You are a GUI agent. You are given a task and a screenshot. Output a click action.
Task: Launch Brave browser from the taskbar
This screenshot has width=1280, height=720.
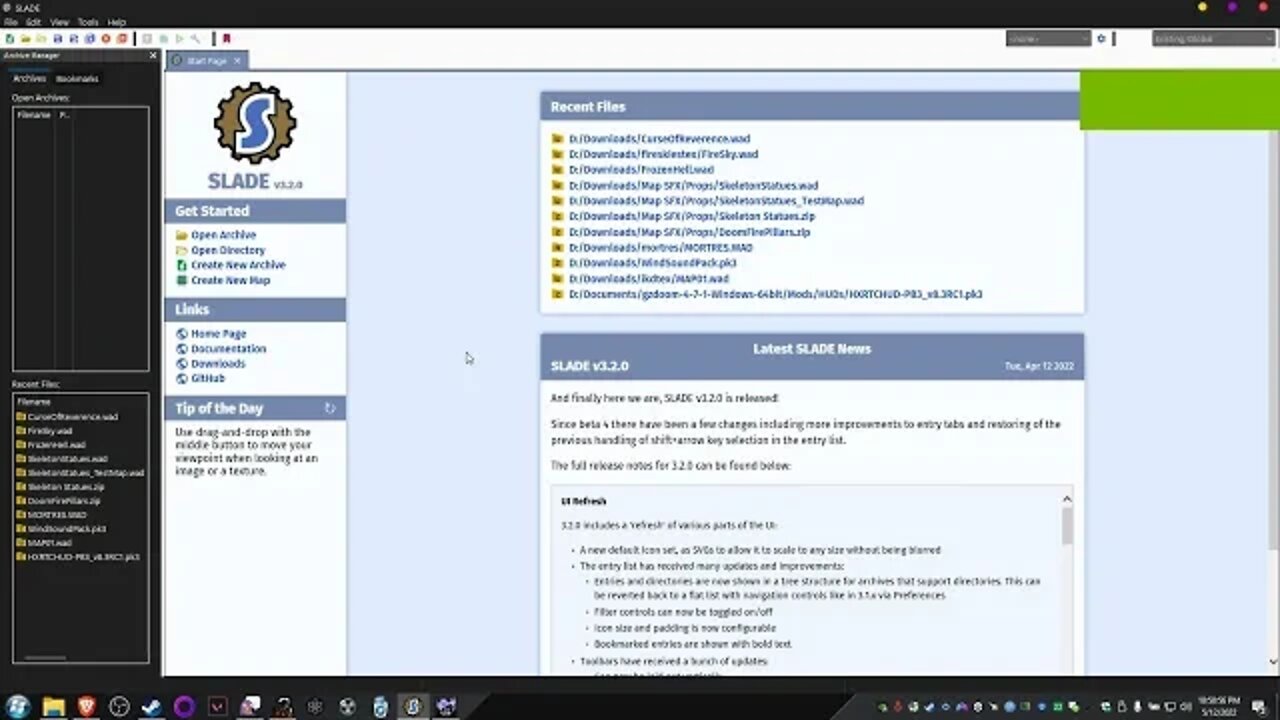[x=86, y=707]
